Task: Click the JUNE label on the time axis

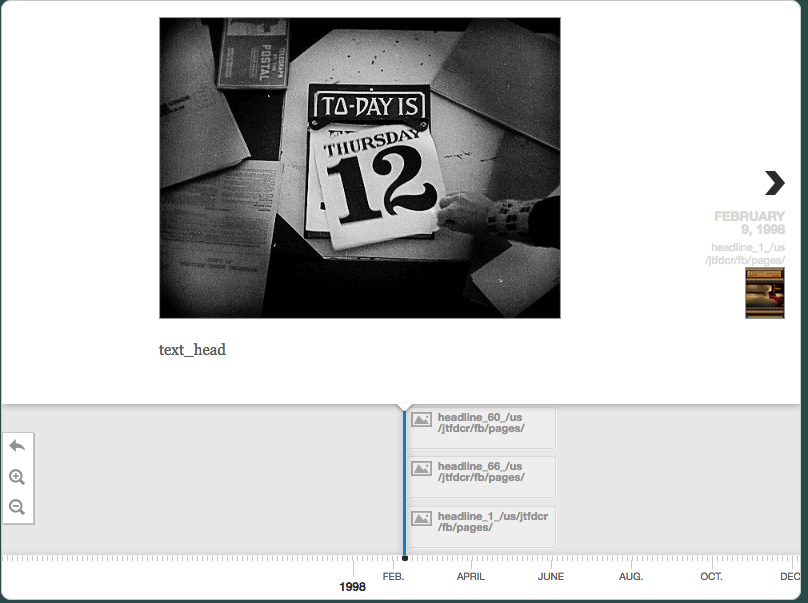Action: pyautogui.click(x=551, y=576)
